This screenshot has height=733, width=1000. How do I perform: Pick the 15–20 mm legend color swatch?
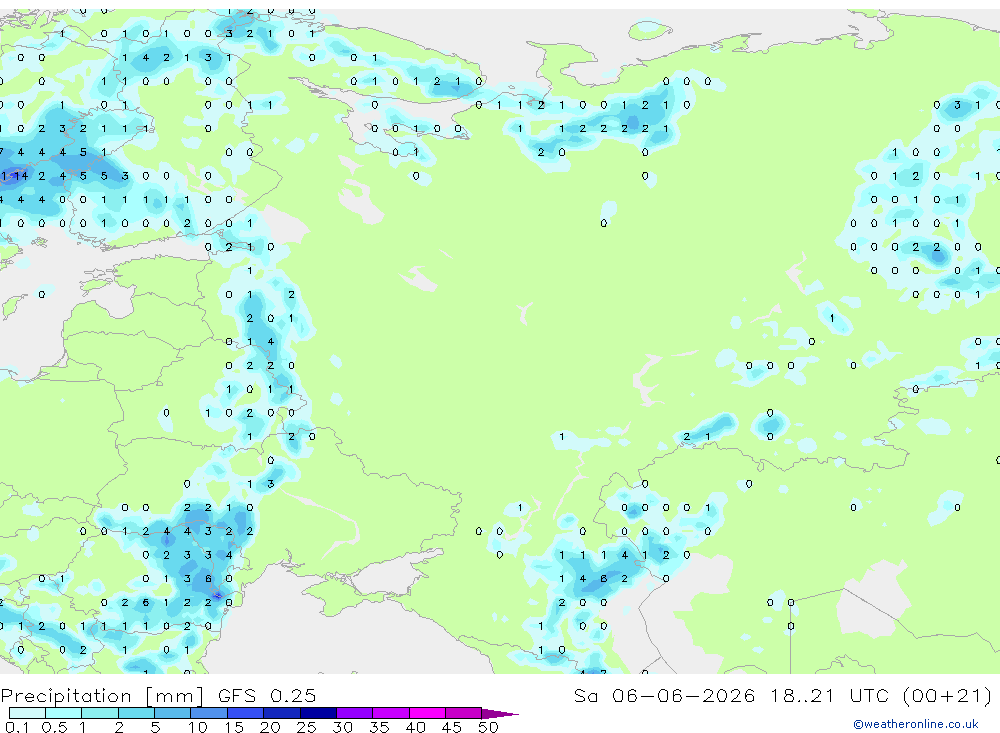point(246,713)
